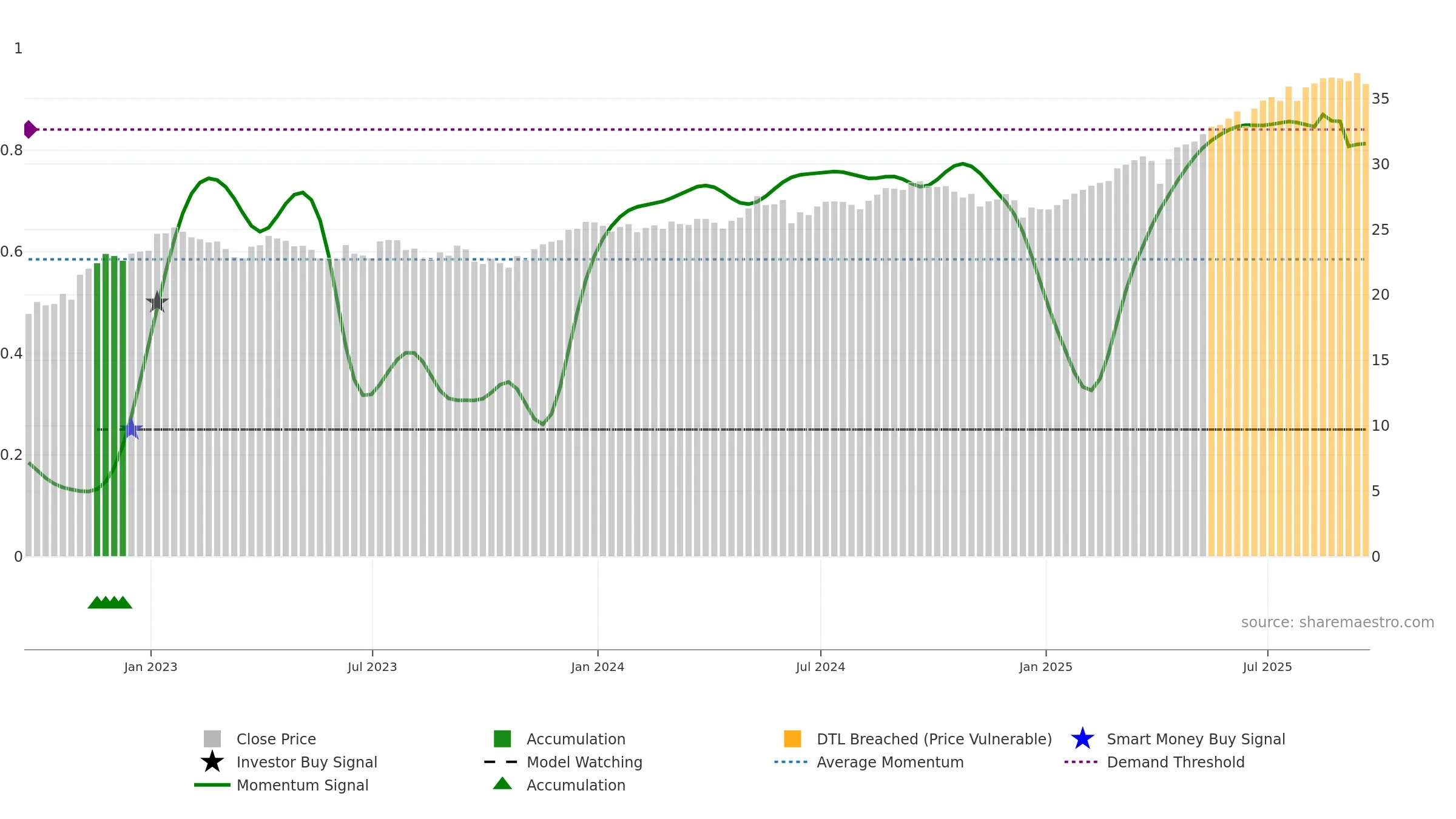The width and height of the screenshot is (1456, 819).
Task: Toggle the Smart Money Buy Signal legend label
Action: (x=1196, y=739)
